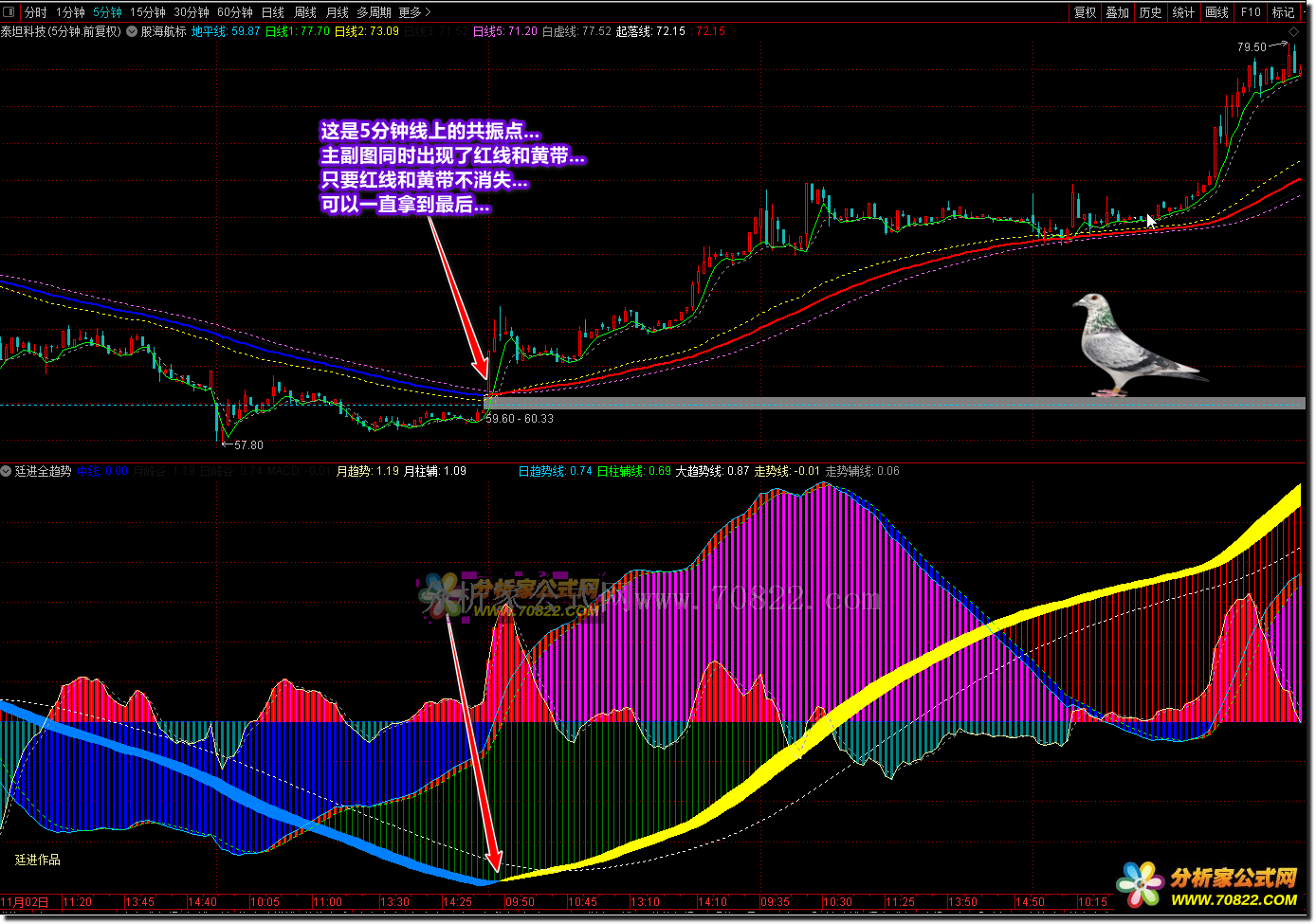The width and height of the screenshot is (1316, 924).
Task: Open the 历史 history button
Action: tap(1150, 12)
